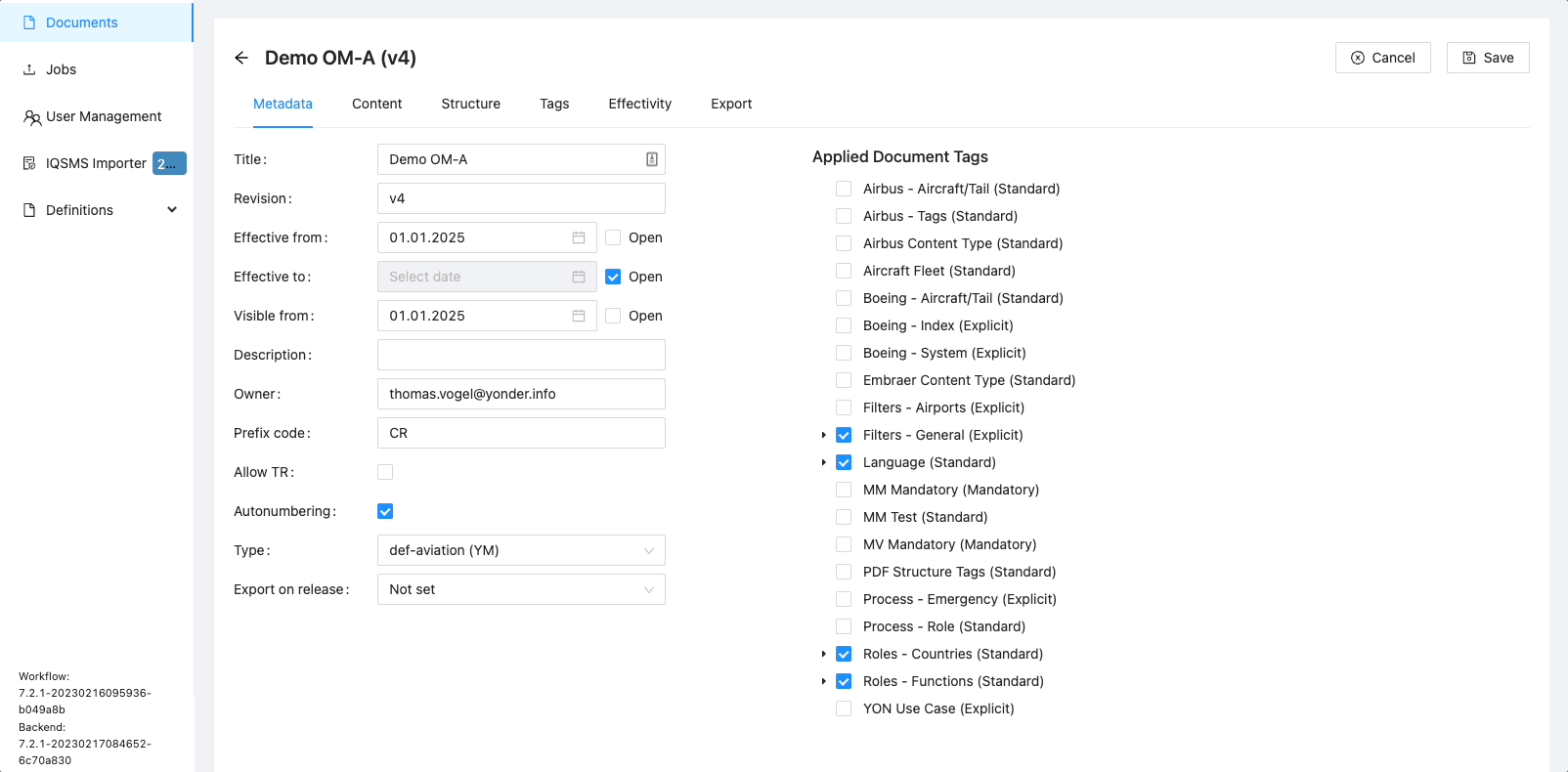1568x772 pixels.
Task: Uncheck the Autonumbering checkbox
Action: (x=385, y=511)
